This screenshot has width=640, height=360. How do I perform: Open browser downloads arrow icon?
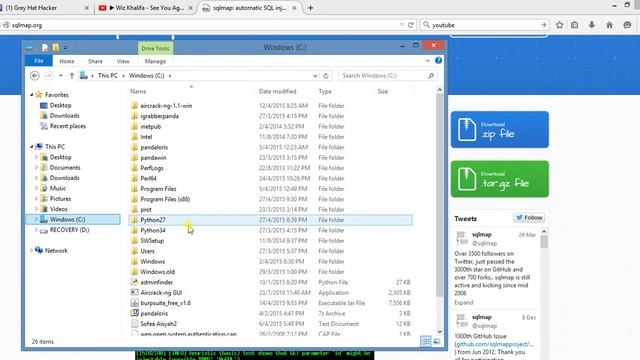pos(591,25)
